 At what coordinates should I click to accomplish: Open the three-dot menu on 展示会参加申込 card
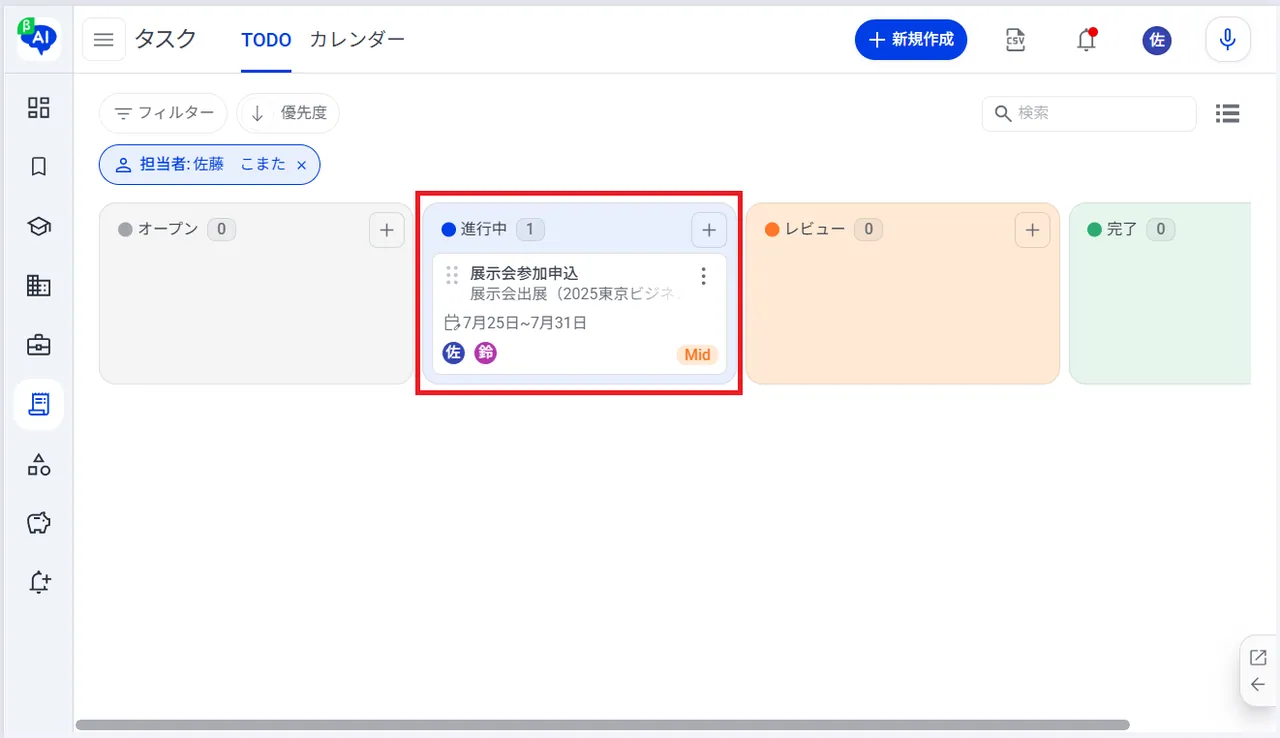[x=704, y=276]
